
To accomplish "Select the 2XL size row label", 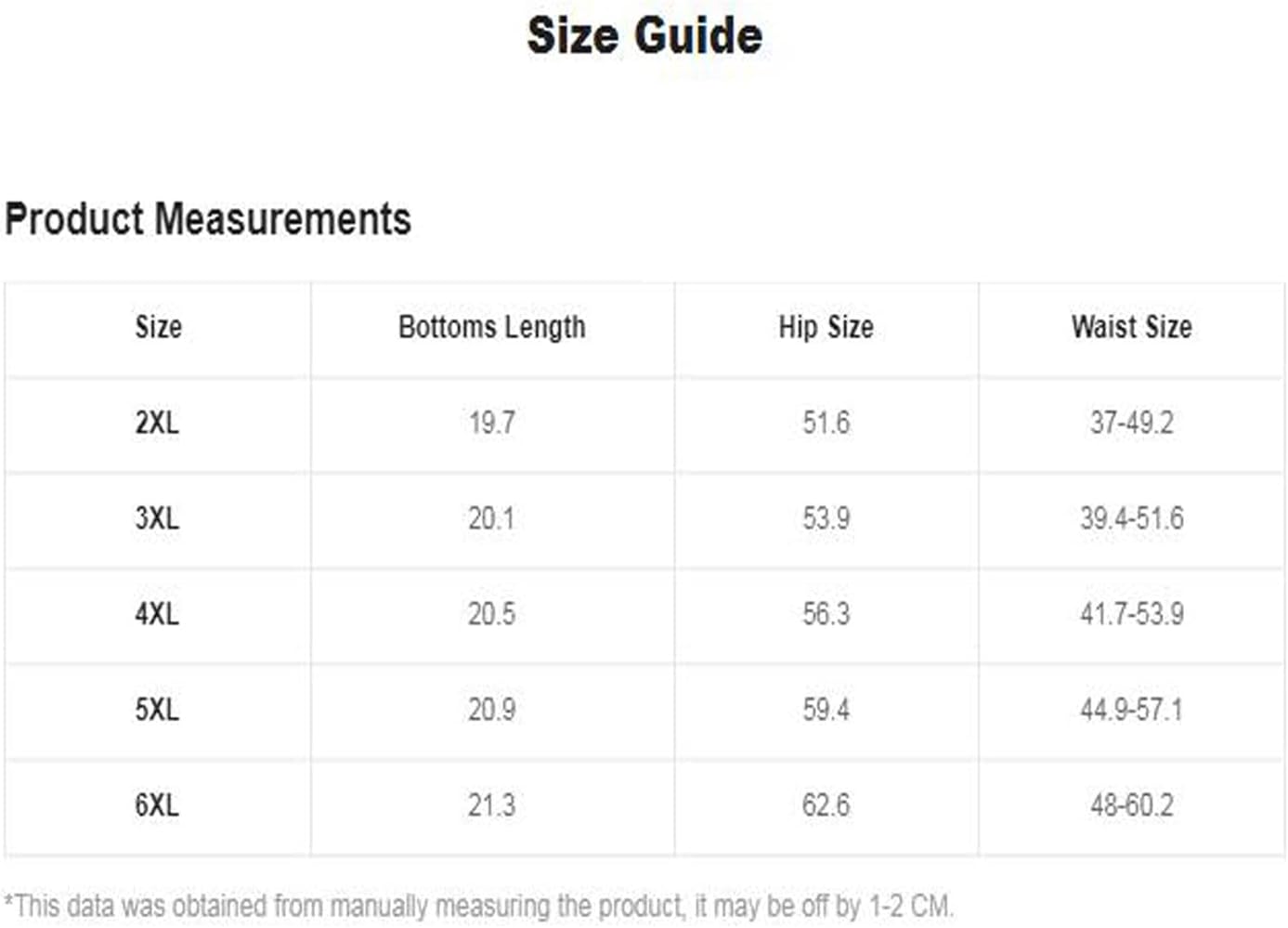I will click(x=157, y=423).
